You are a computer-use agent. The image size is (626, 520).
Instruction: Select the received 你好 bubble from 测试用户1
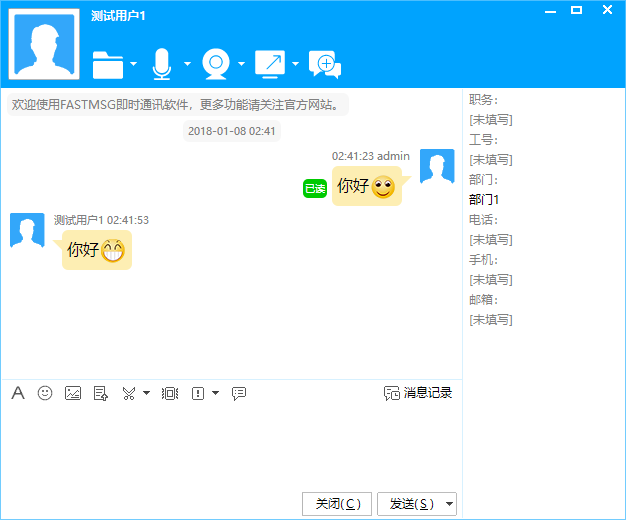pos(97,250)
